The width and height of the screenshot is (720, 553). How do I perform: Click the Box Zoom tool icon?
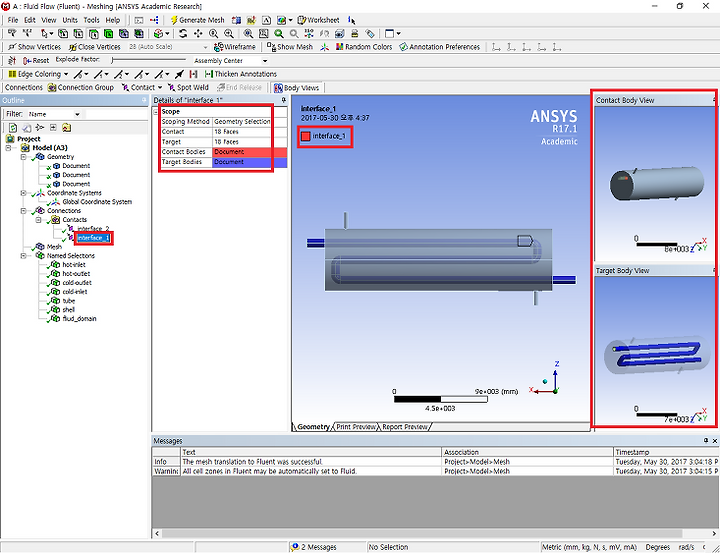coord(229,34)
